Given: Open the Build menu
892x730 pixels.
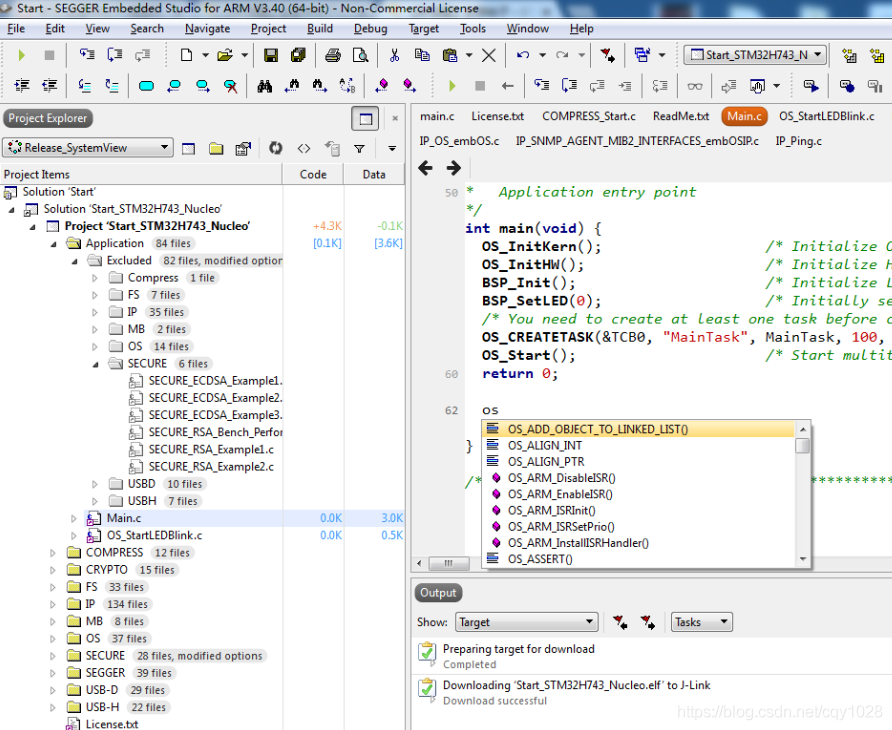Looking at the screenshot, I should click(x=320, y=28).
